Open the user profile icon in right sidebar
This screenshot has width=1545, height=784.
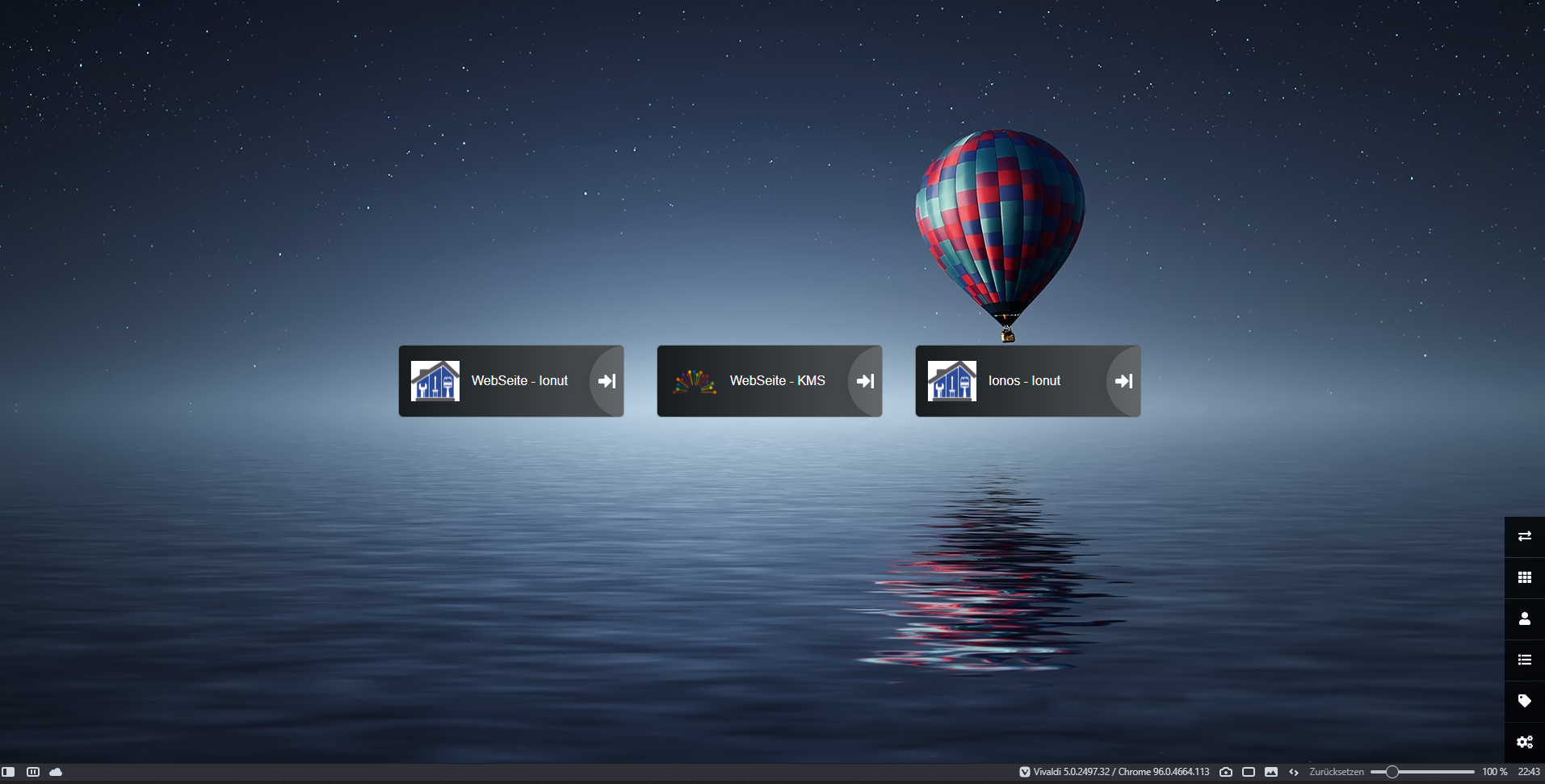[1525, 618]
